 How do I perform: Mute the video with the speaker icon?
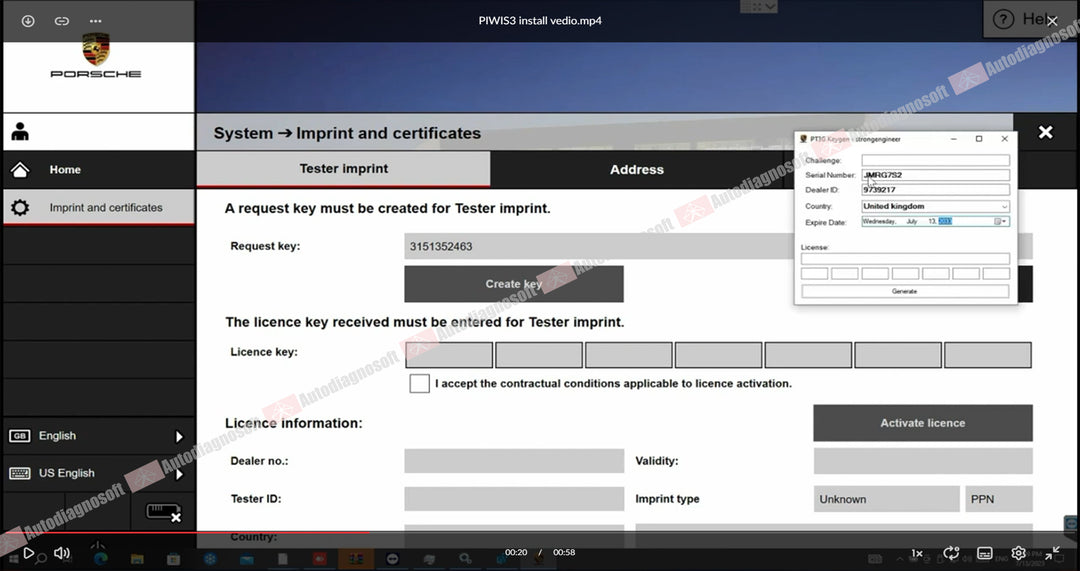coord(62,552)
